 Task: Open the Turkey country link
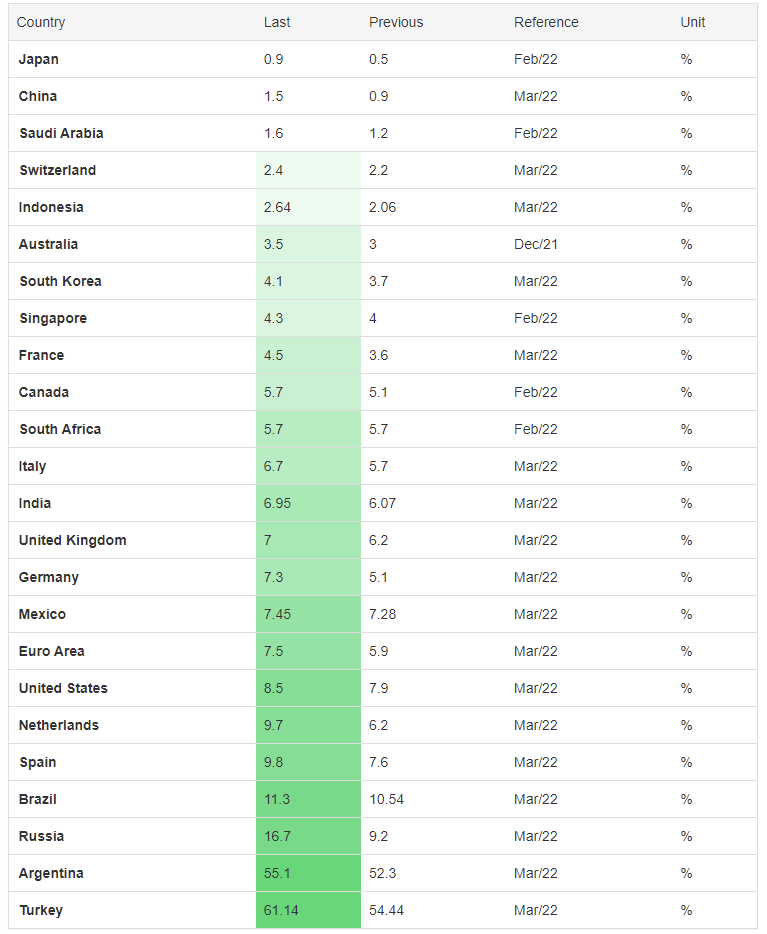(41, 910)
